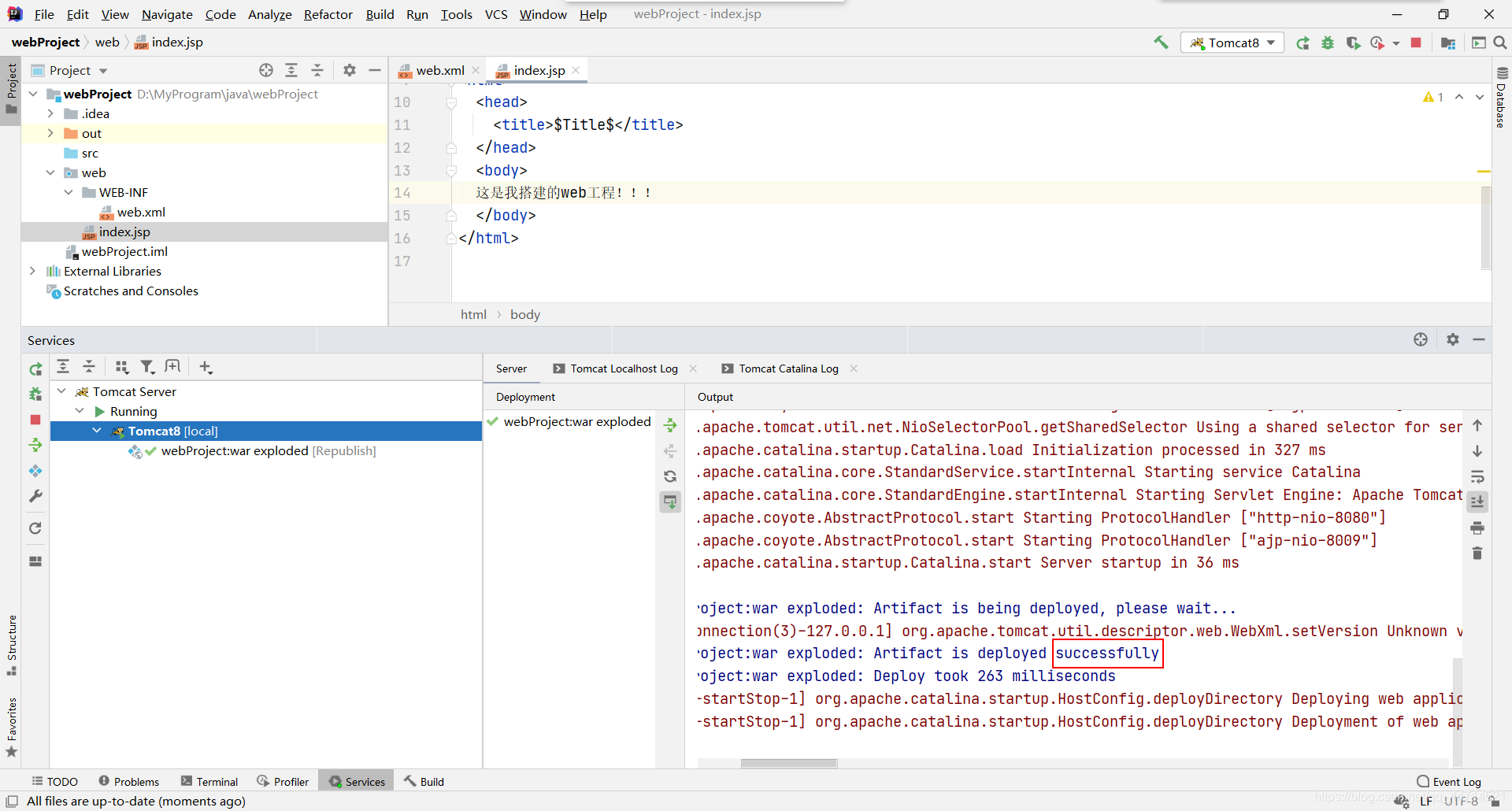Open the File menu
This screenshot has height=811, width=1512.
44,14
